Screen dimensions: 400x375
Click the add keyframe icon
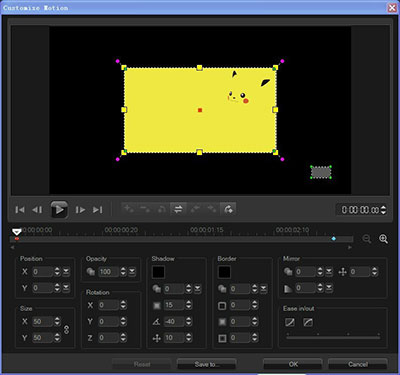[x=129, y=209]
